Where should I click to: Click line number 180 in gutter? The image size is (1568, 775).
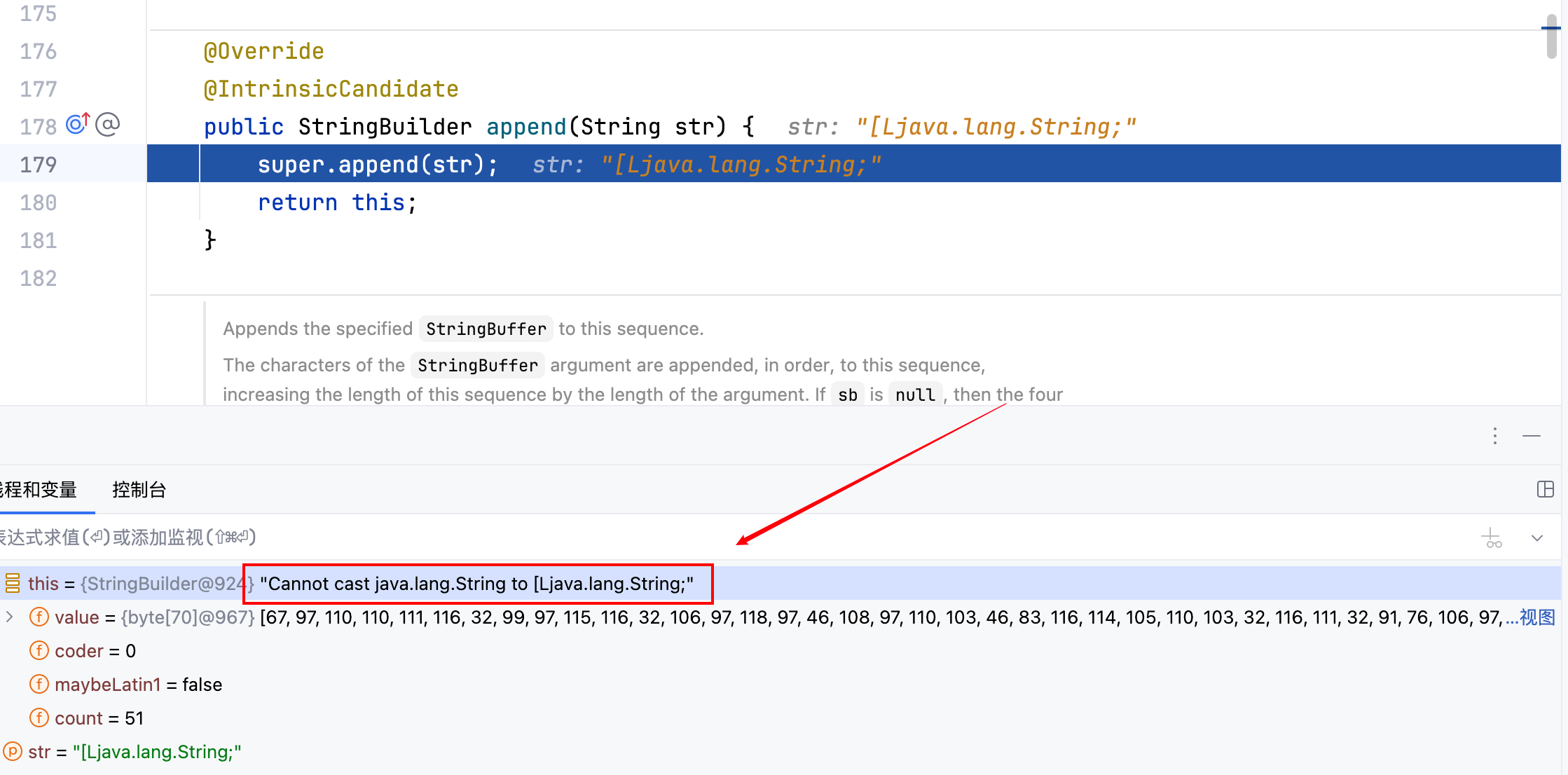coord(38,203)
